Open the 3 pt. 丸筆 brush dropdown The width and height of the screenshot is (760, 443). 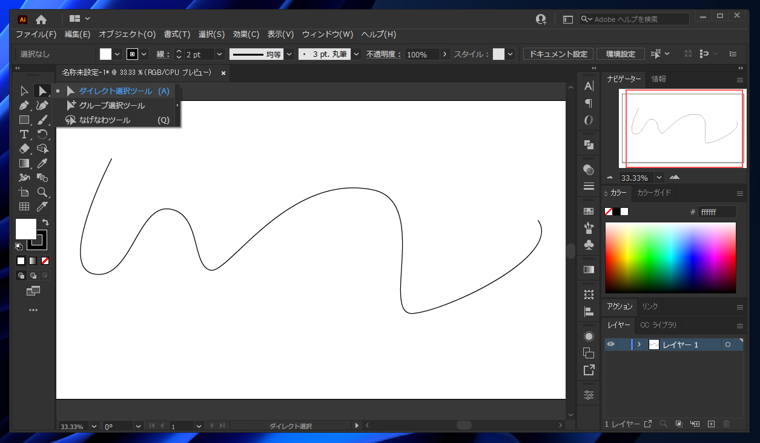[x=356, y=54]
